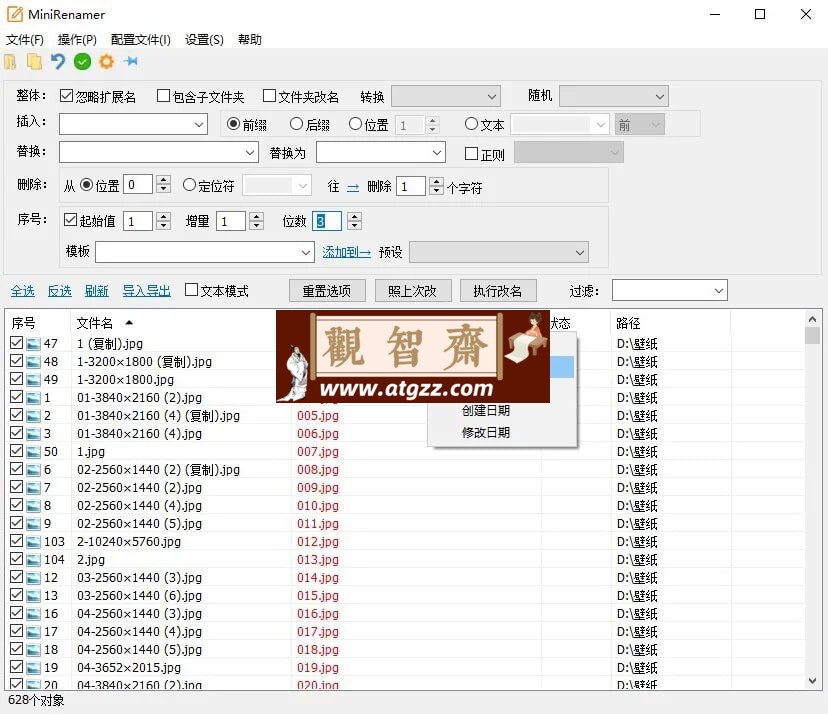Viewport: 828px width, 714px height.
Task: Enable 包含子文件夹 checkbox
Action: click(163, 96)
